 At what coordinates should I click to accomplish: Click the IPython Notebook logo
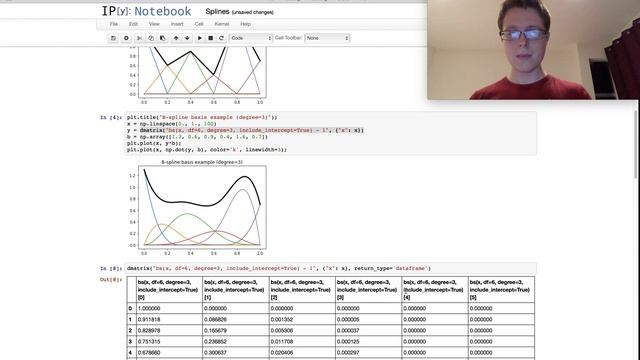147,11
